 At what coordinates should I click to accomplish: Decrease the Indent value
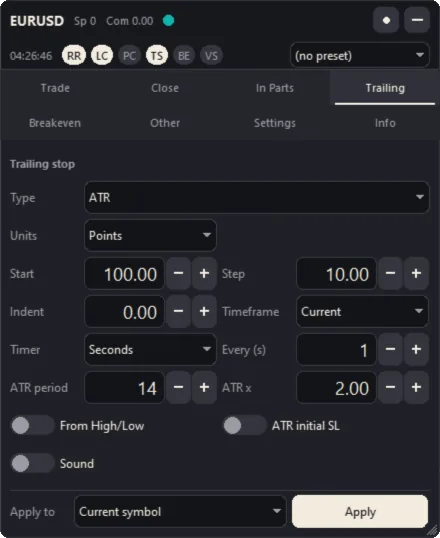pos(178,312)
